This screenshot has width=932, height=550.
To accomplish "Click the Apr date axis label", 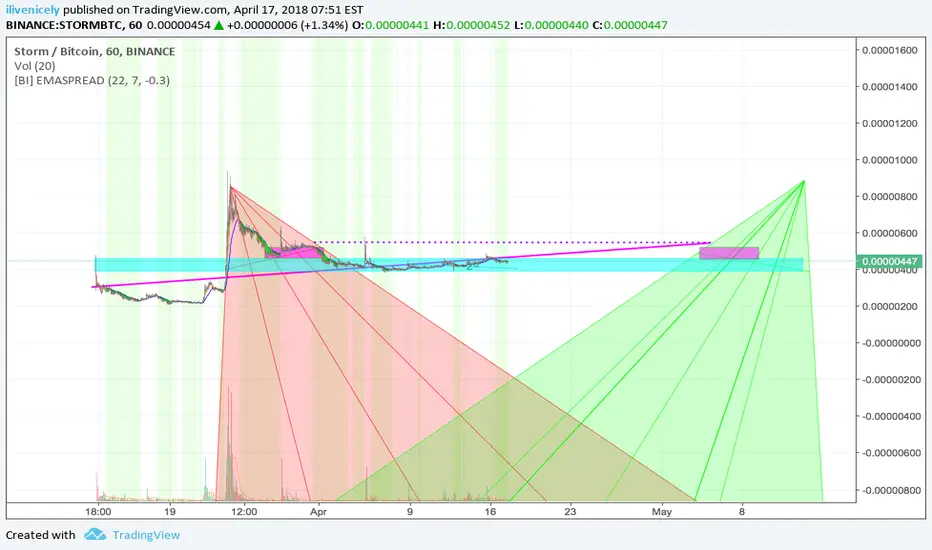I will coord(319,511).
